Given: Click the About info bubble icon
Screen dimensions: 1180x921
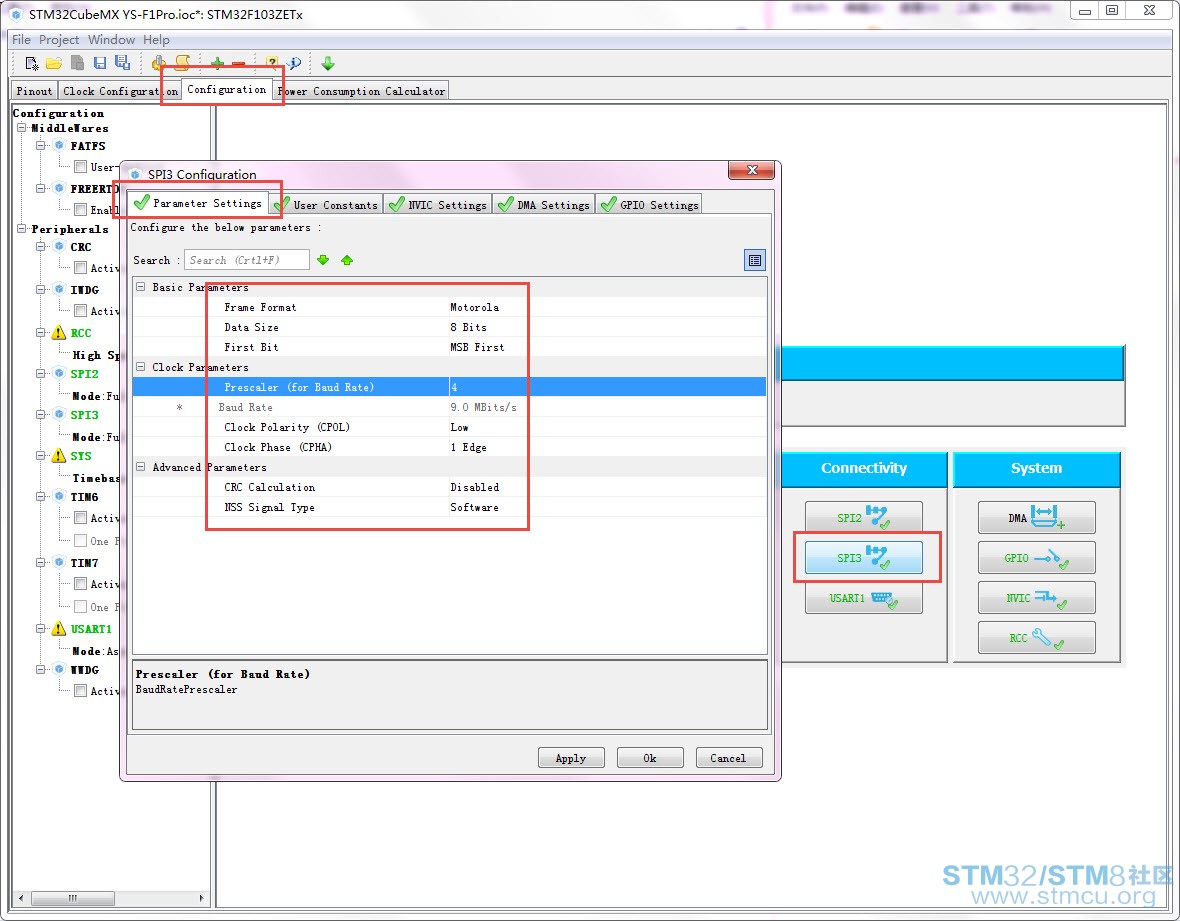Looking at the screenshot, I should tap(294, 63).
